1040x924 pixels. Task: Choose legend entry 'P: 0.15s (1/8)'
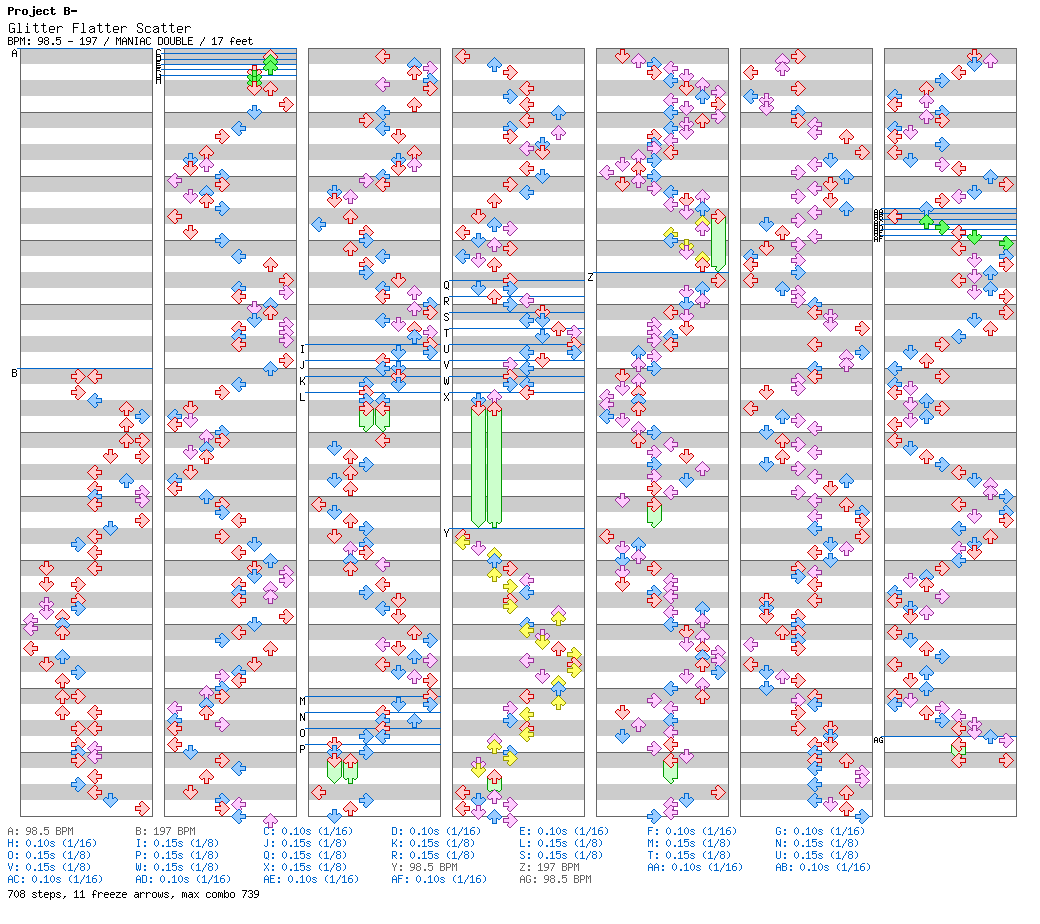click(177, 855)
